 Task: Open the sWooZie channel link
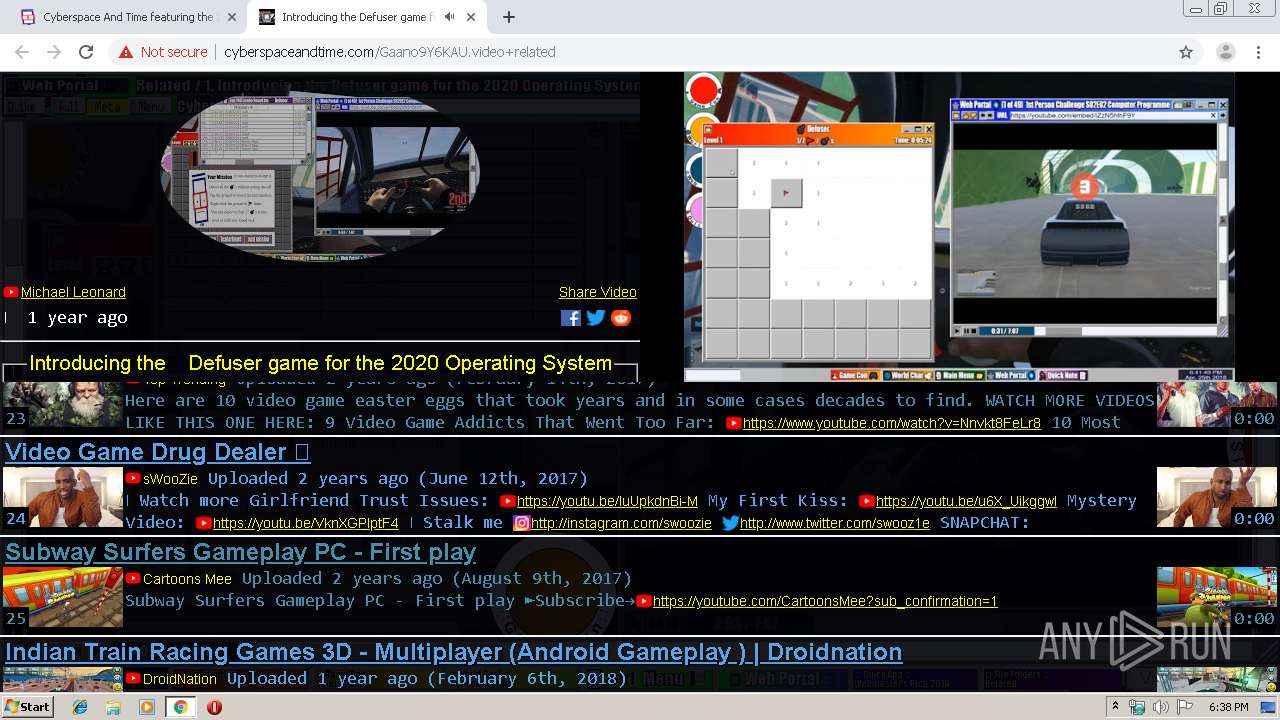(170, 479)
